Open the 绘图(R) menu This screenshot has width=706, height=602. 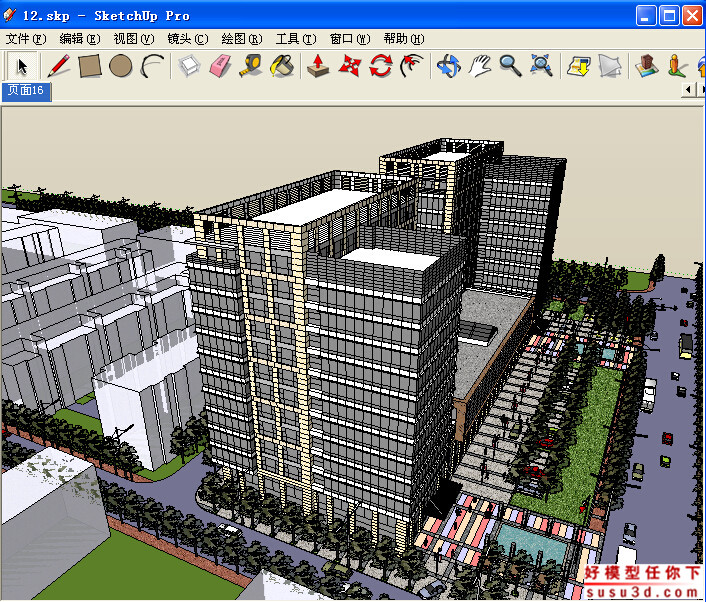point(242,39)
